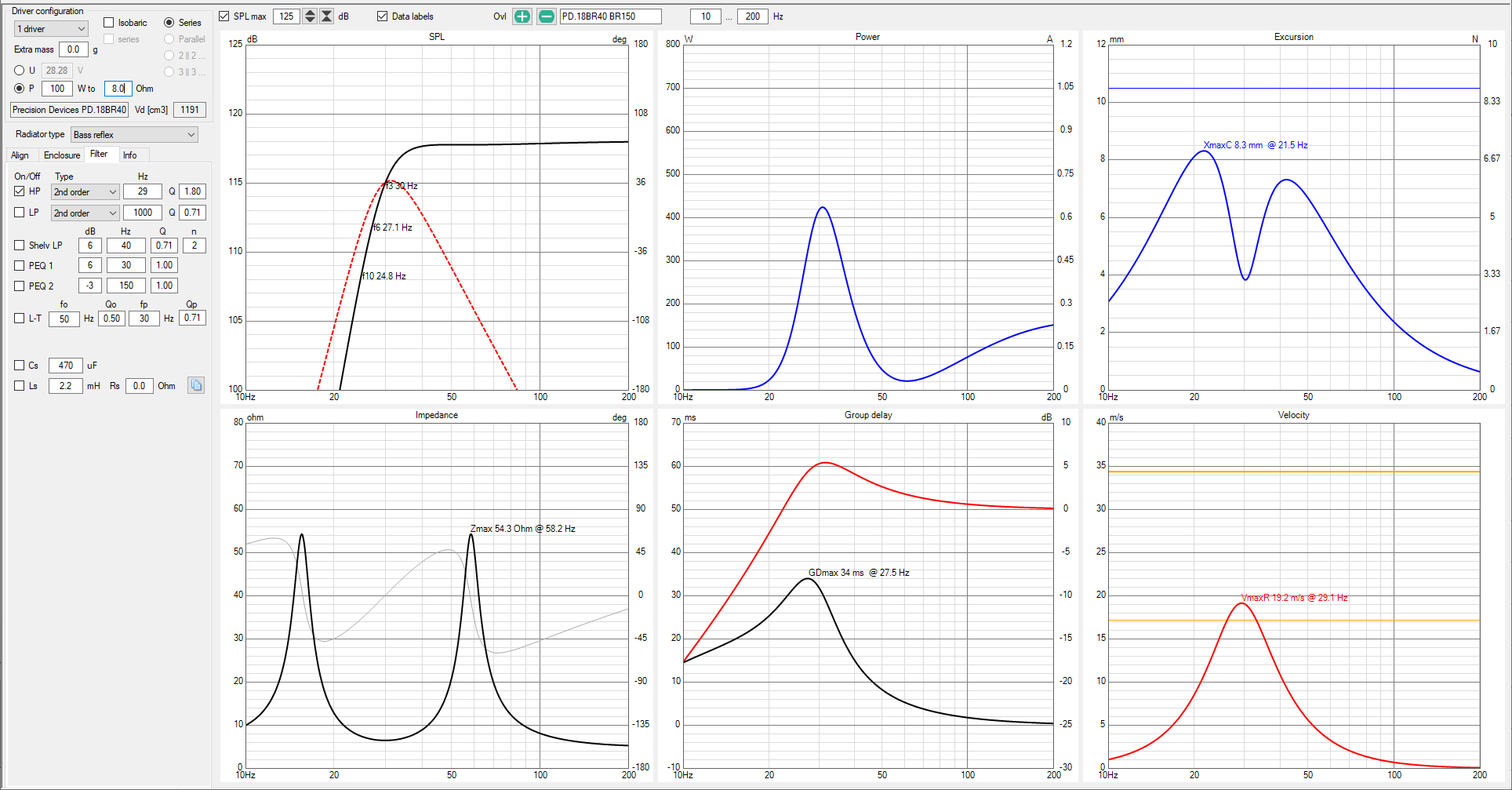The height and width of the screenshot is (790, 1512).
Task: Click the Cs 470 uF field
Action: click(x=66, y=366)
